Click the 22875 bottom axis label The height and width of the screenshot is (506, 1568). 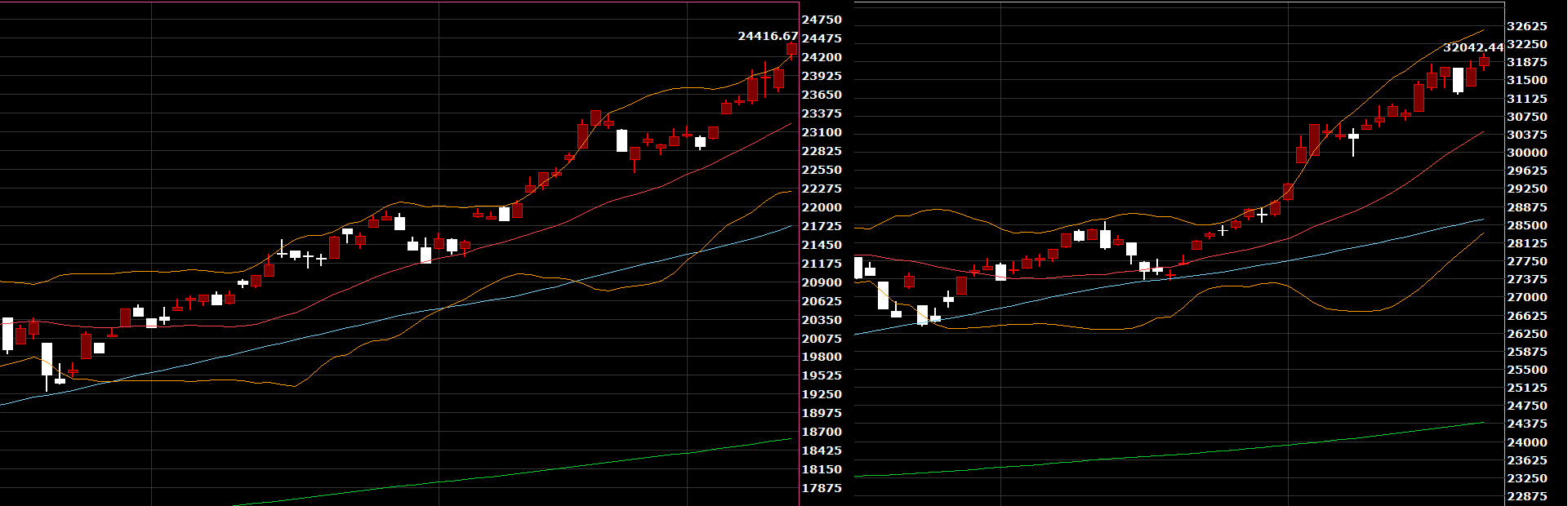click(x=1526, y=496)
